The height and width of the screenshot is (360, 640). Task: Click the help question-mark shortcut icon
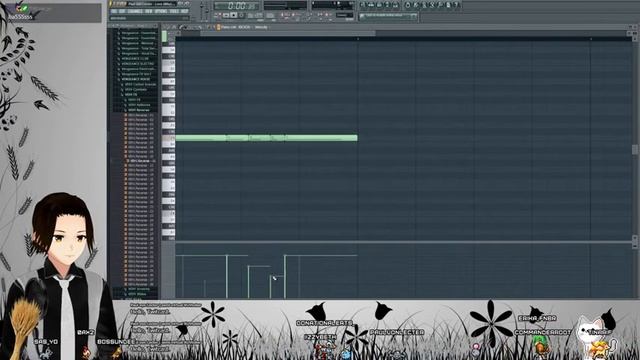coord(456,5)
